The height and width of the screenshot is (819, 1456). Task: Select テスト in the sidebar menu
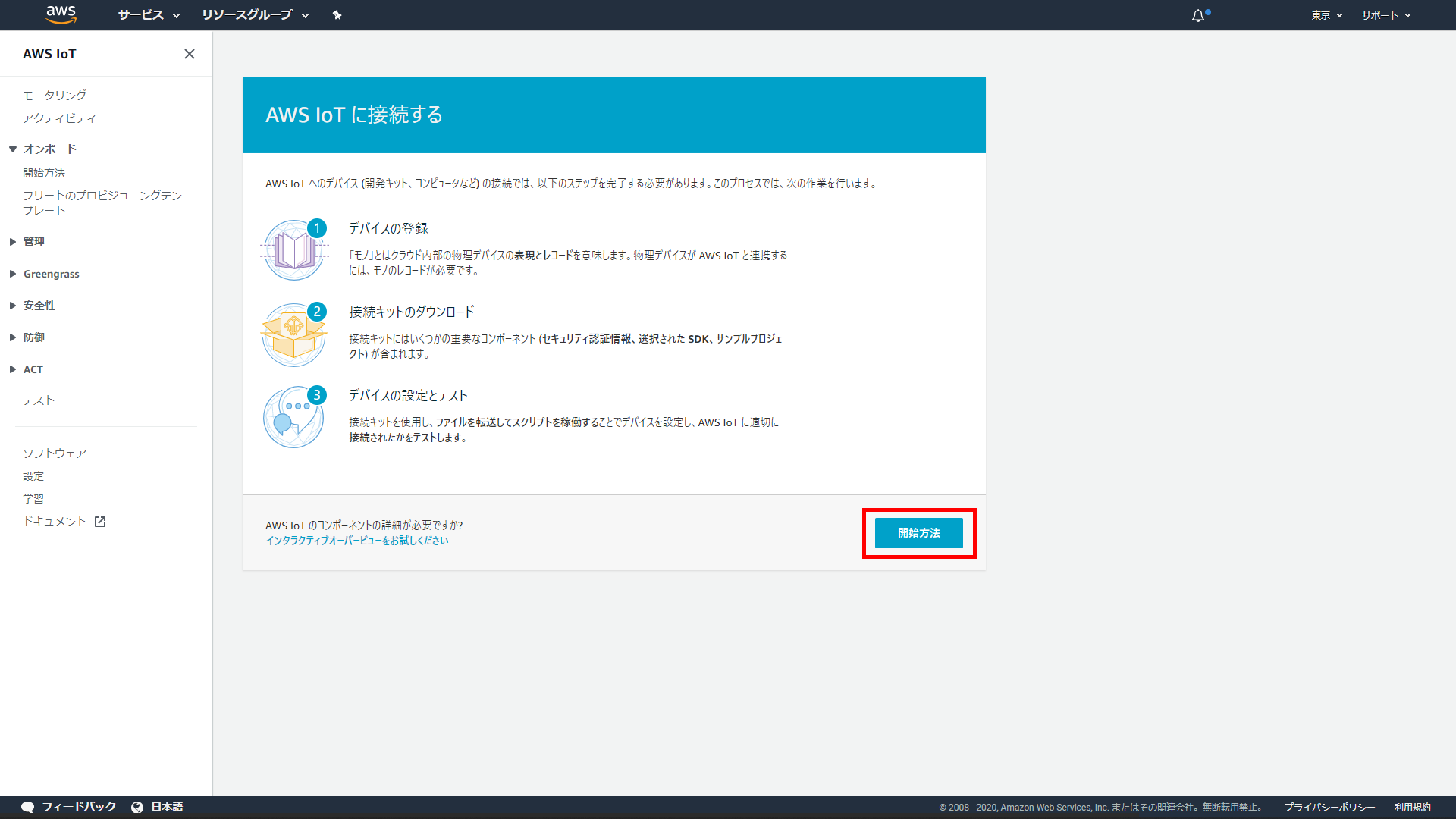pyautogui.click(x=39, y=400)
